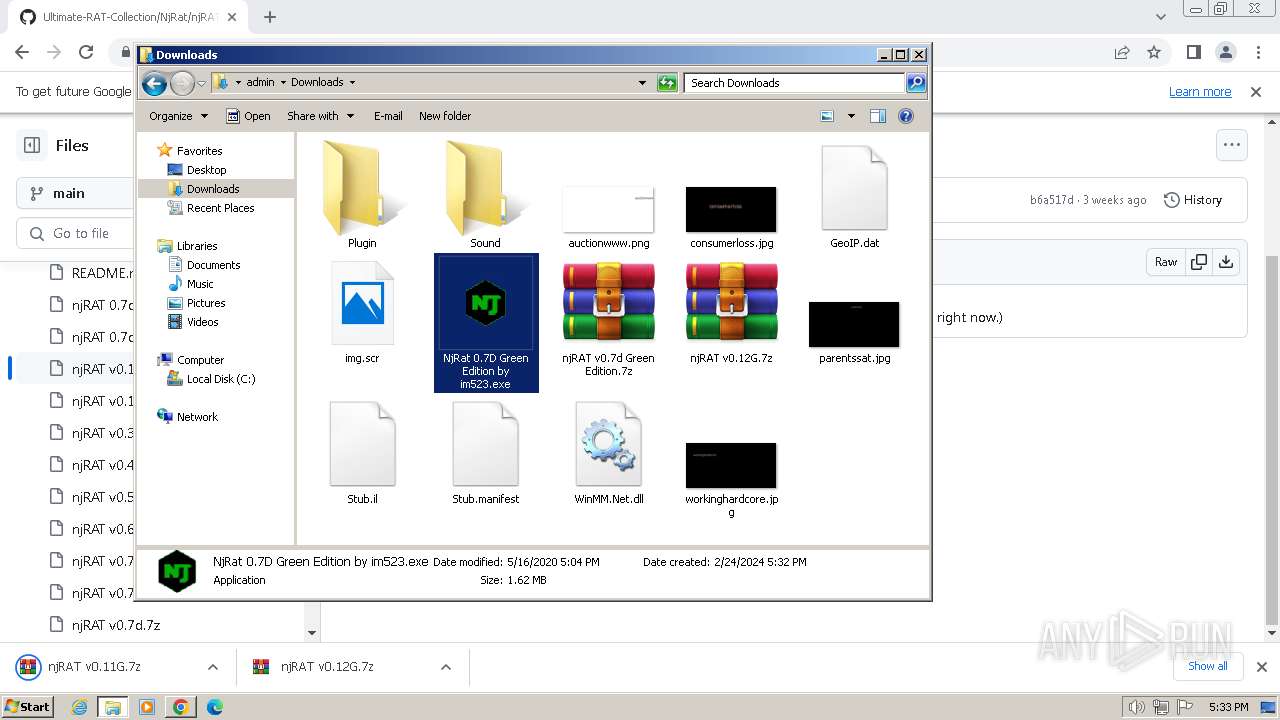1280x720 pixels.
Task: Open Internet Explorer from taskbar
Action: [80, 707]
